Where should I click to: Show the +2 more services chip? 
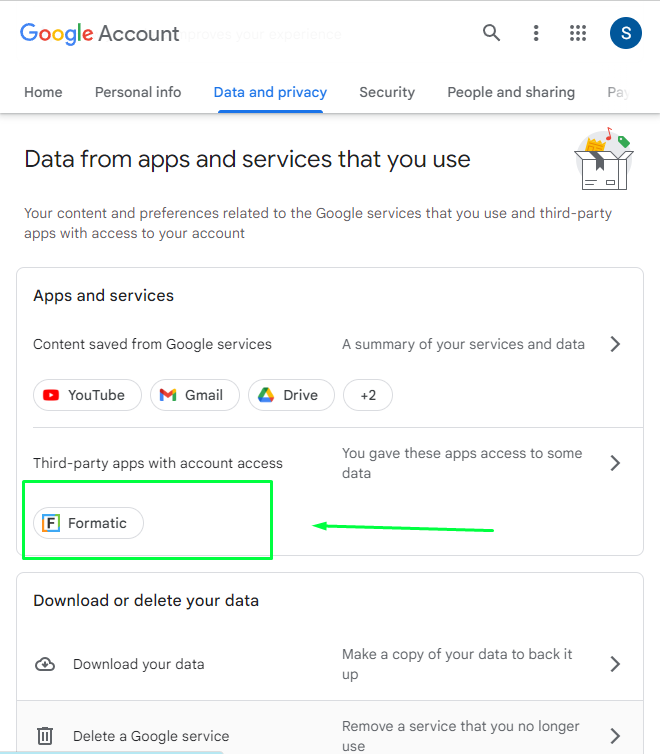pos(368,395)
